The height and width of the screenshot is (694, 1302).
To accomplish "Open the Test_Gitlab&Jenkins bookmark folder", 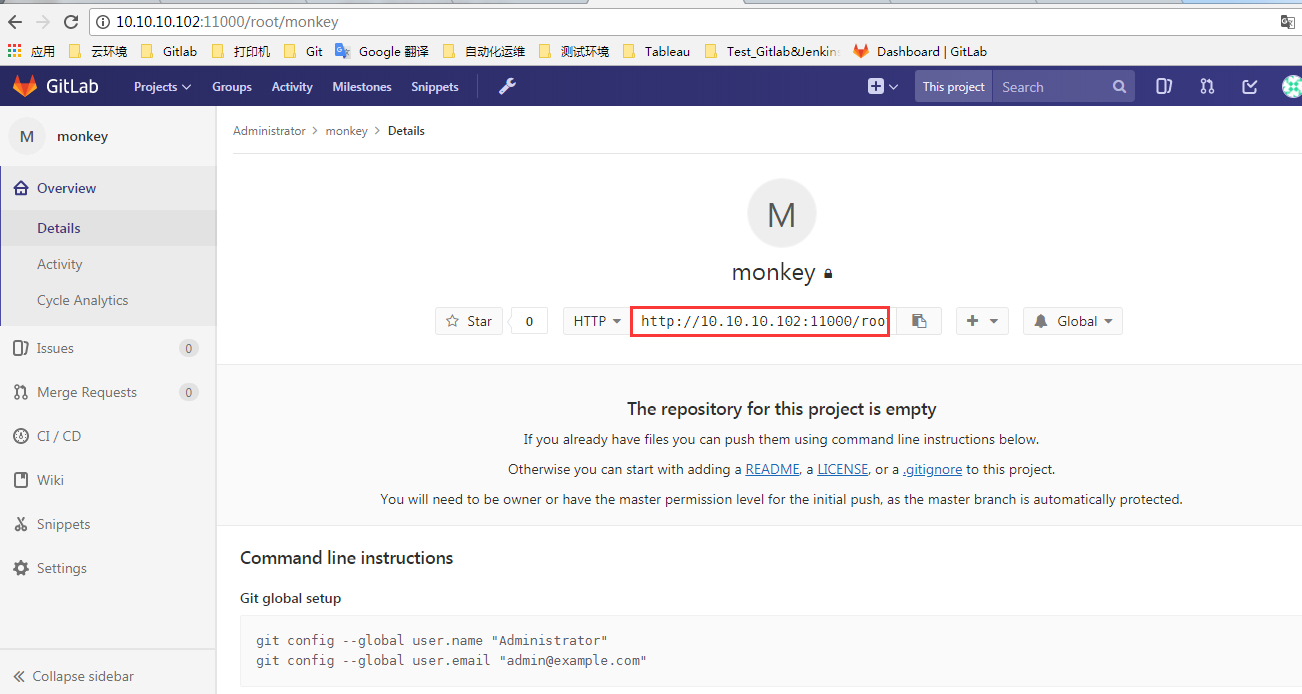I will pyautogui.click(x=772, y=51).
